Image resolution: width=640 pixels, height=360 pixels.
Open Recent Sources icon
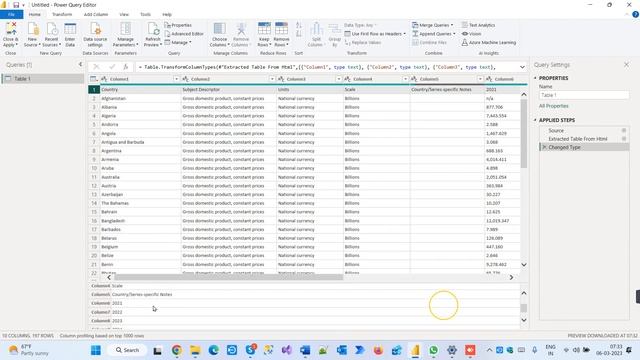[51, 29]
